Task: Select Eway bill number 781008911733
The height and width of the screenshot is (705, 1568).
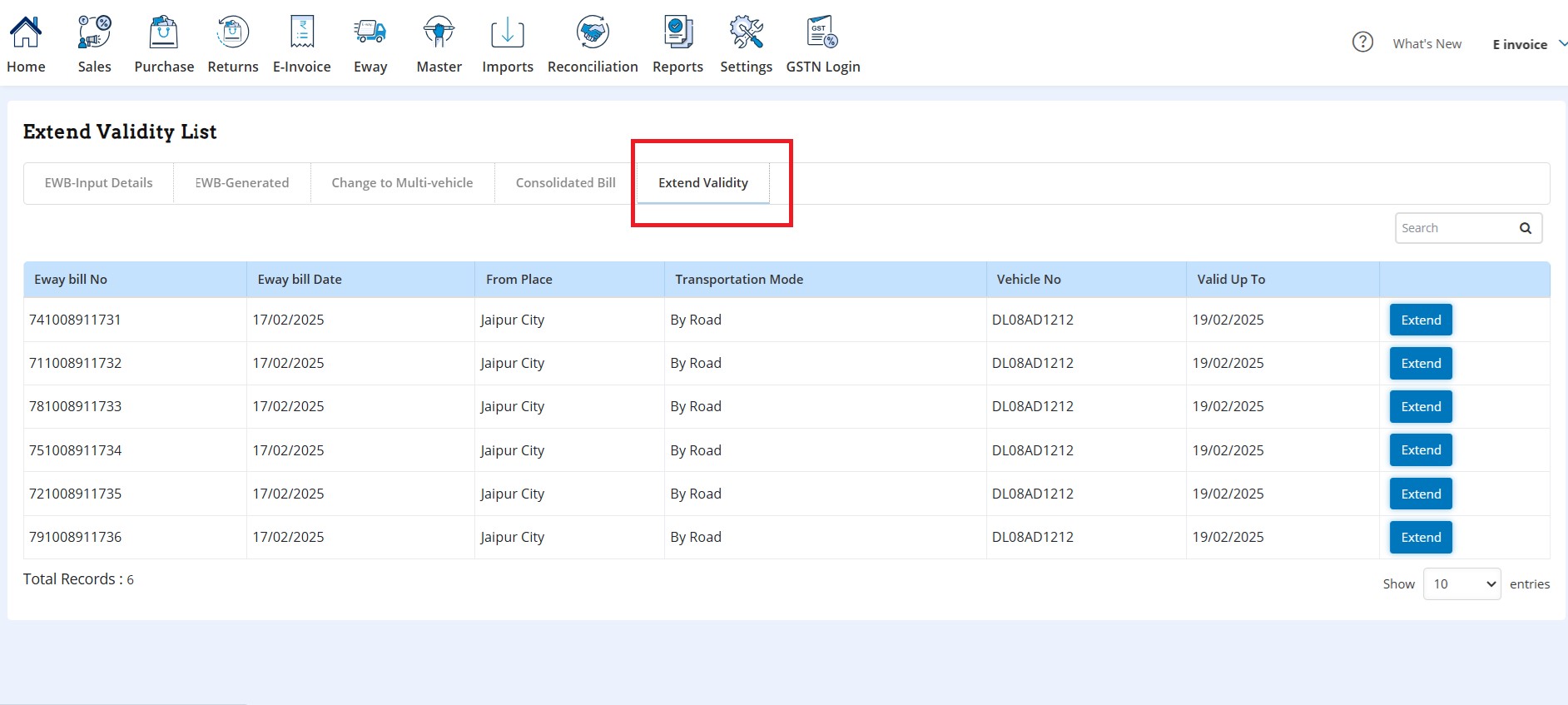Action: click(75, 406)
